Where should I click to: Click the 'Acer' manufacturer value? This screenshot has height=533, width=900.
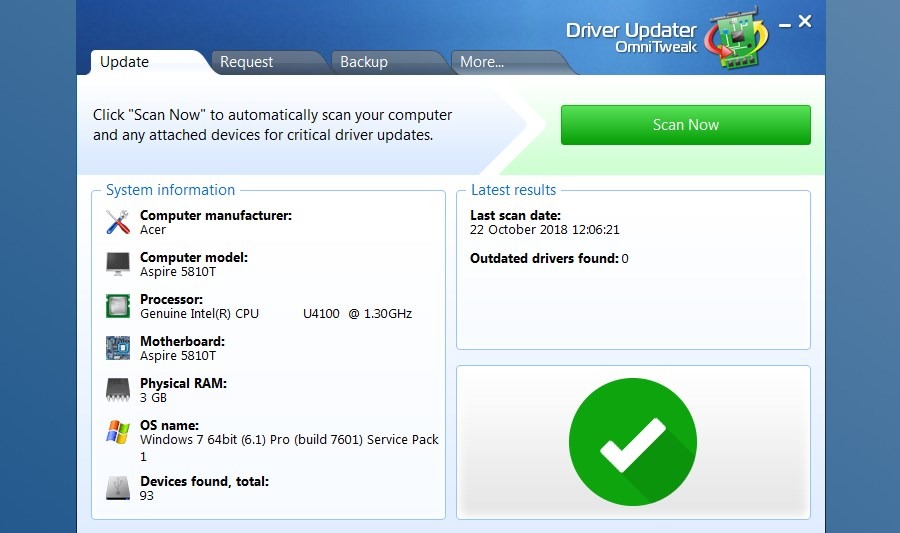[x=153, y=229]
